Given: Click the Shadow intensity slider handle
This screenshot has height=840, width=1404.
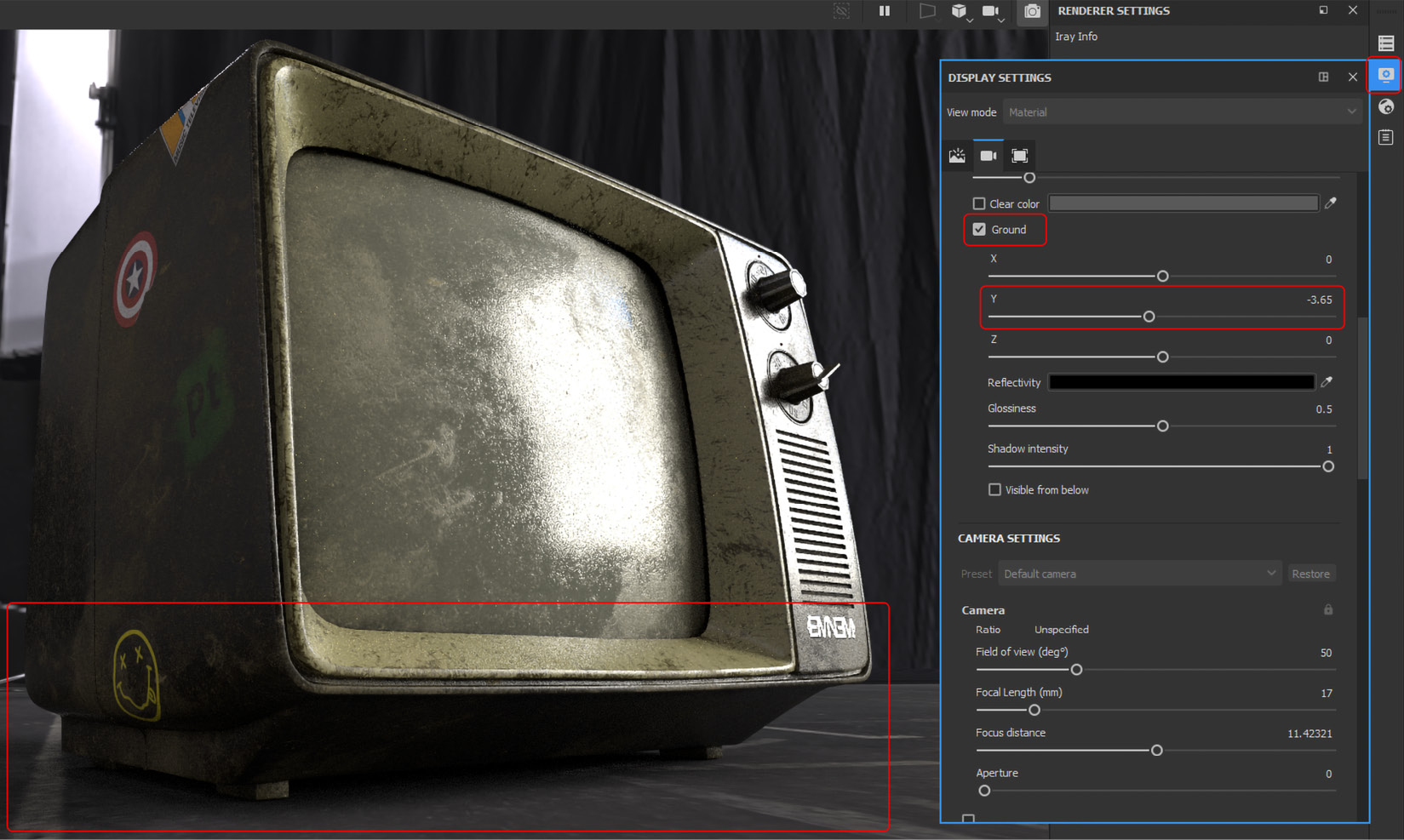Looking at the screenshot, I should [x=1327, y=466].
